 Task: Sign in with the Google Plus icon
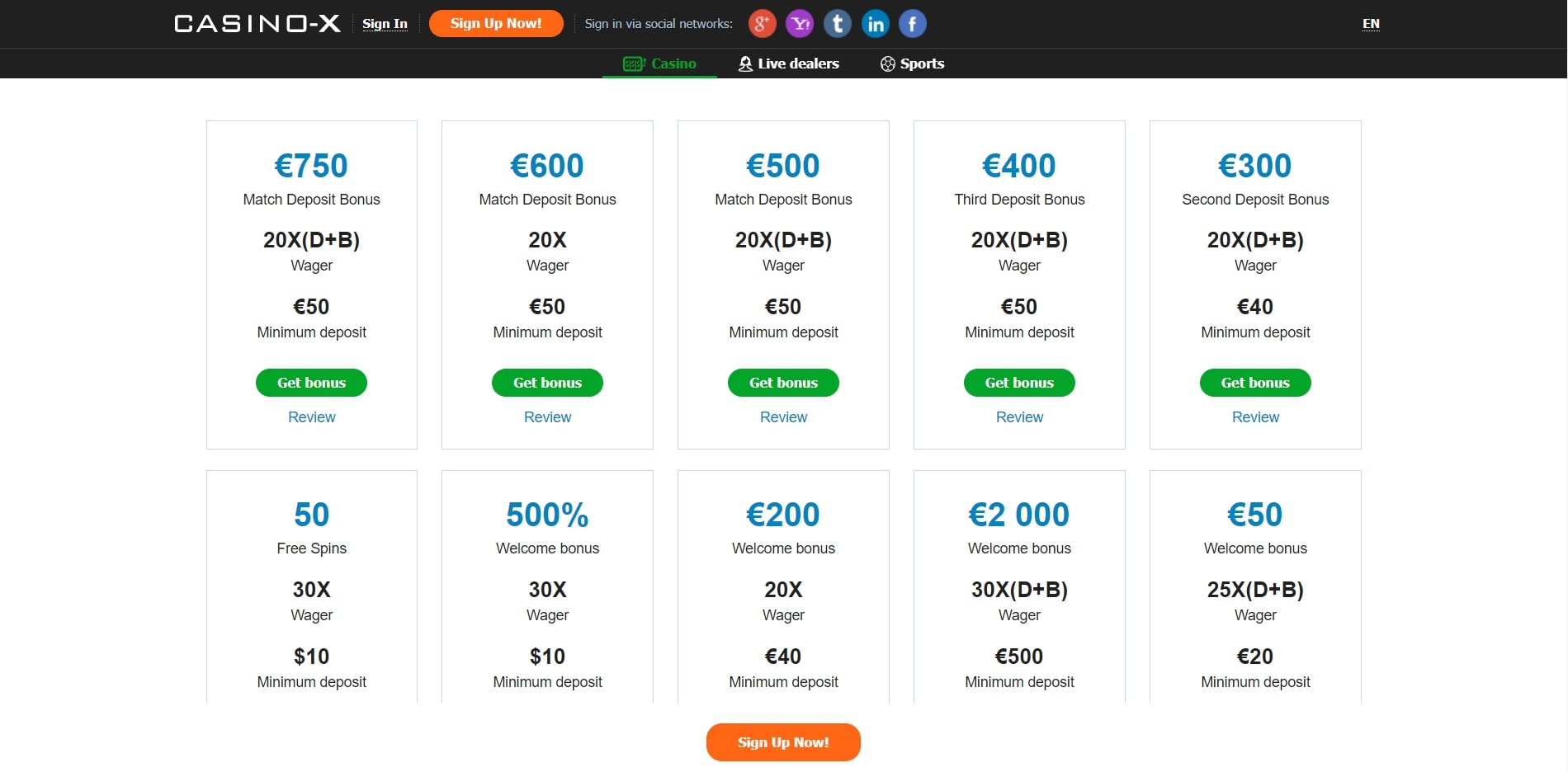(x=762, y=24)
